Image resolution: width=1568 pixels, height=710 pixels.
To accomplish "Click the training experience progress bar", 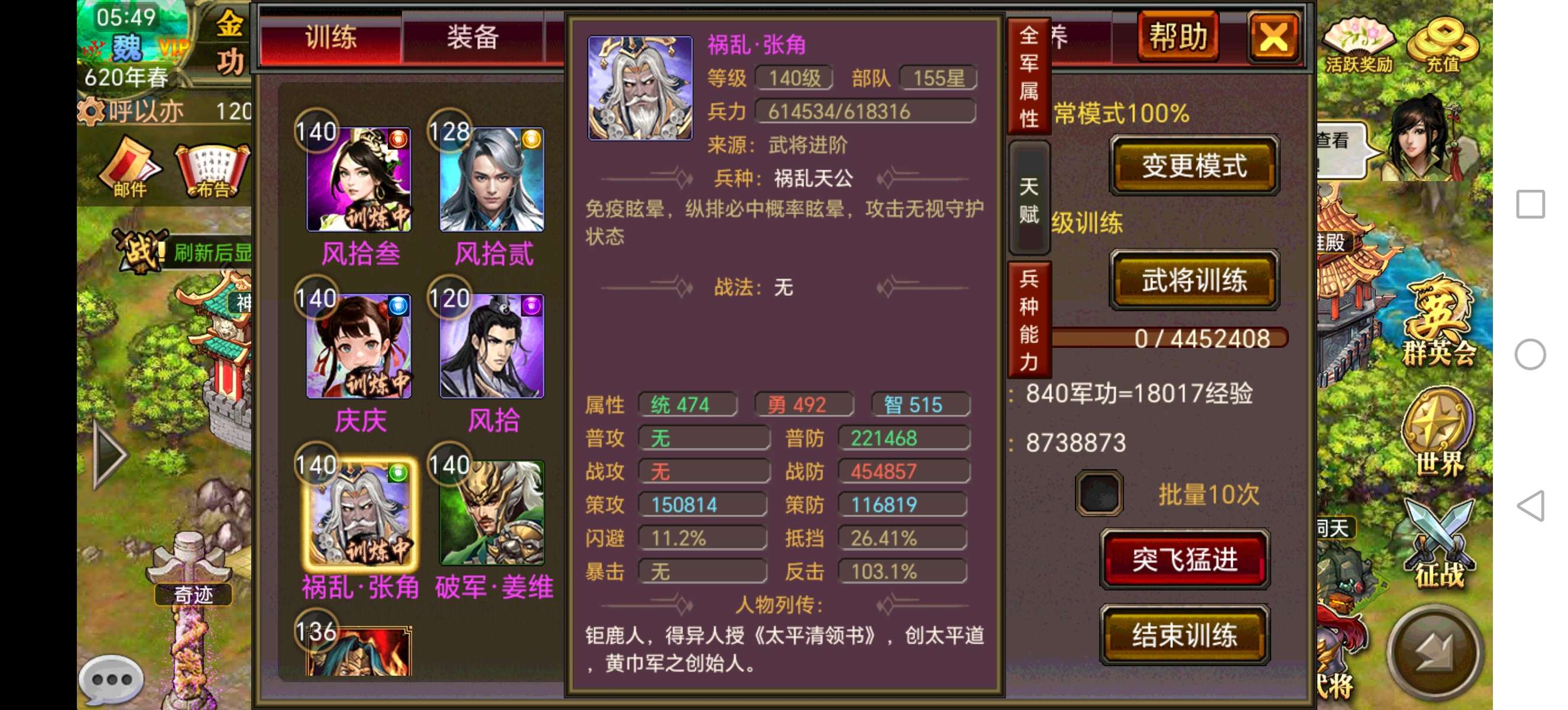I will point(1169,338).
